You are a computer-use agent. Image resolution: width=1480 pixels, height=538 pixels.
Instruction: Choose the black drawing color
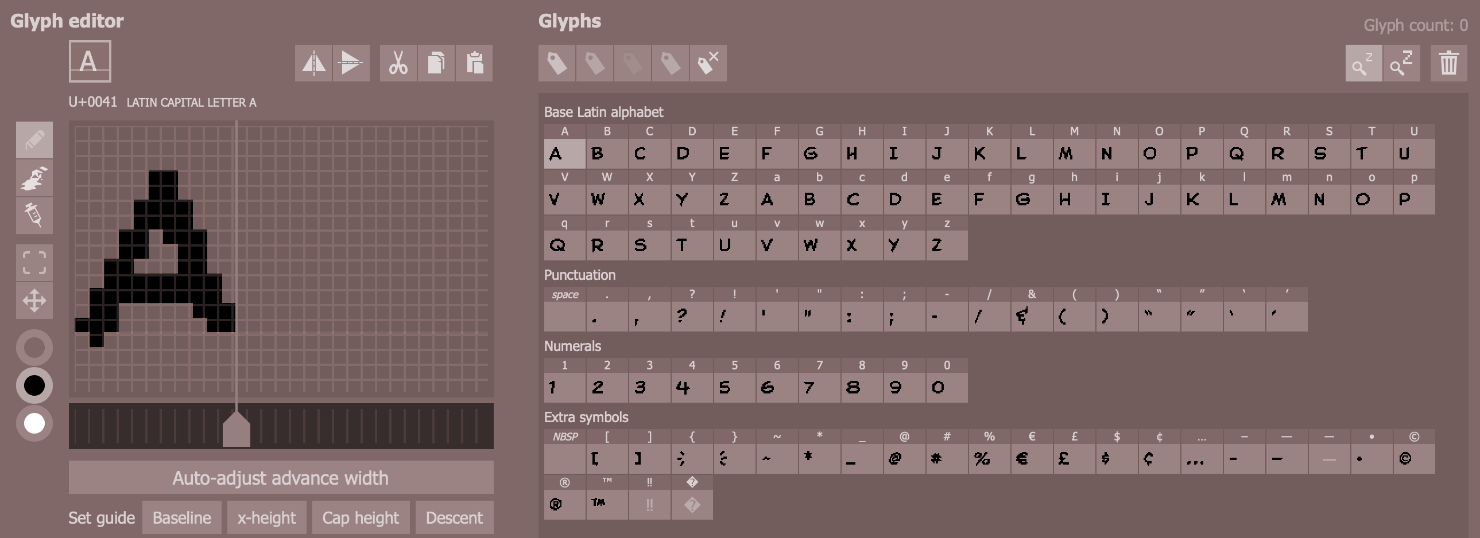point(34,386)
